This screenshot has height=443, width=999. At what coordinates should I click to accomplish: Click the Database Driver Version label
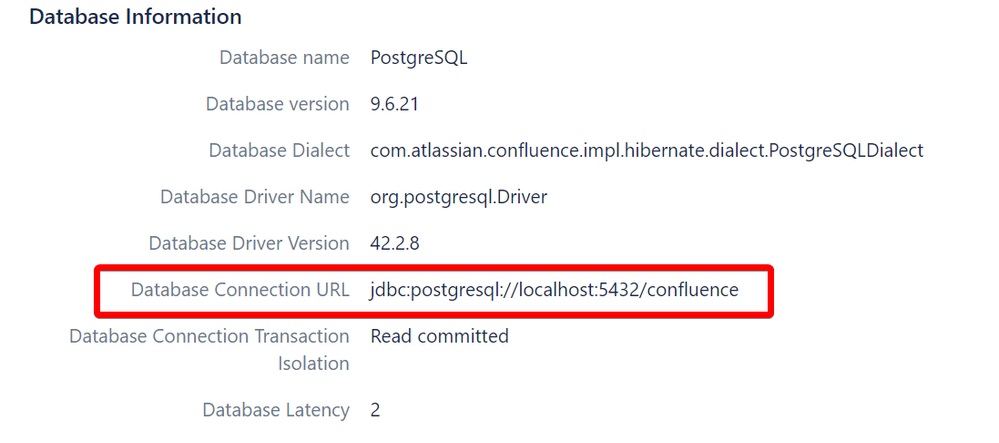coord(249,243)
